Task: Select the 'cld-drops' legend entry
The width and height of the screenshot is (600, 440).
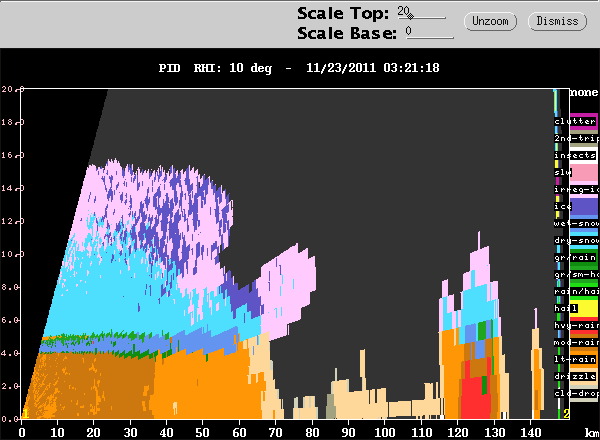Action: pos(577,393)
